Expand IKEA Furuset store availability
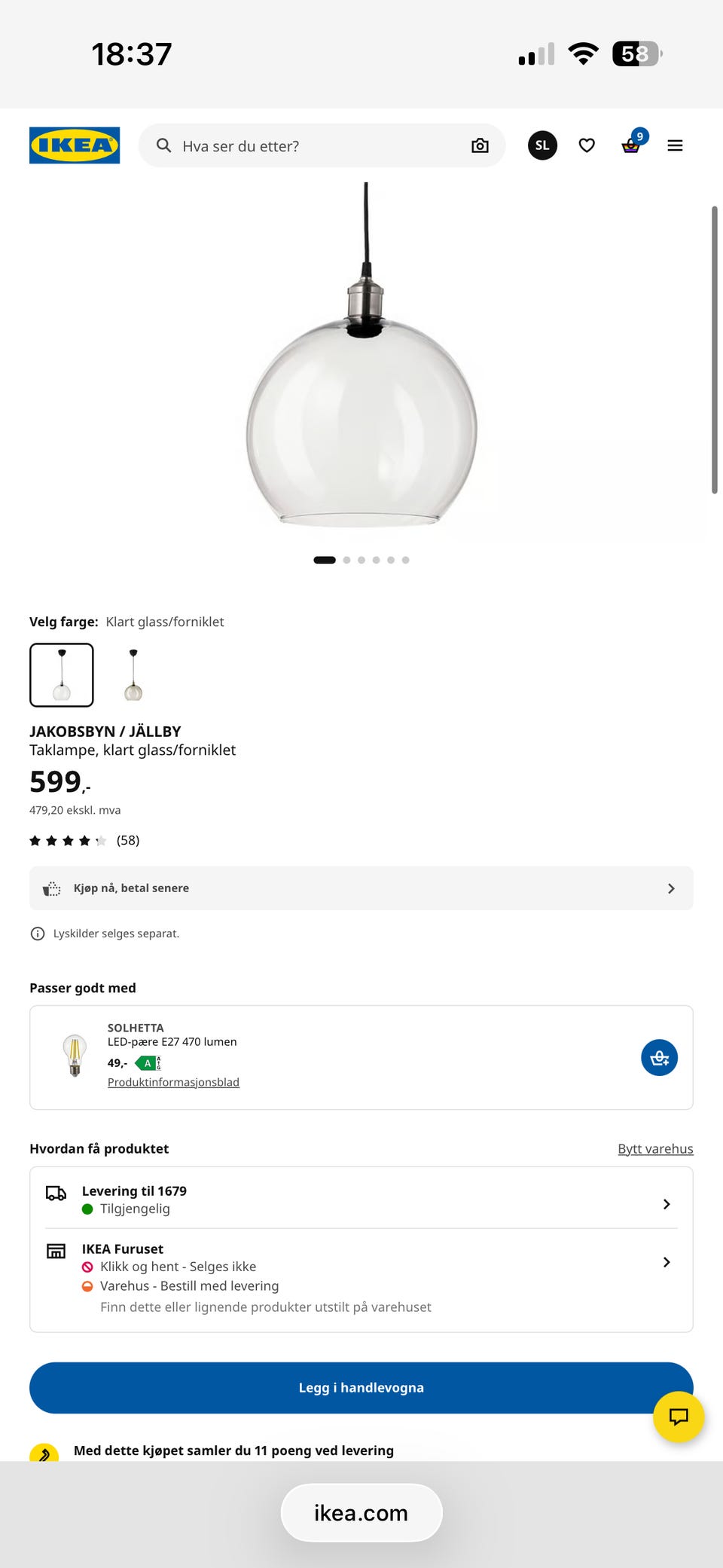723x1568 pixels. pyautogui.click(x=361, y=1278)
